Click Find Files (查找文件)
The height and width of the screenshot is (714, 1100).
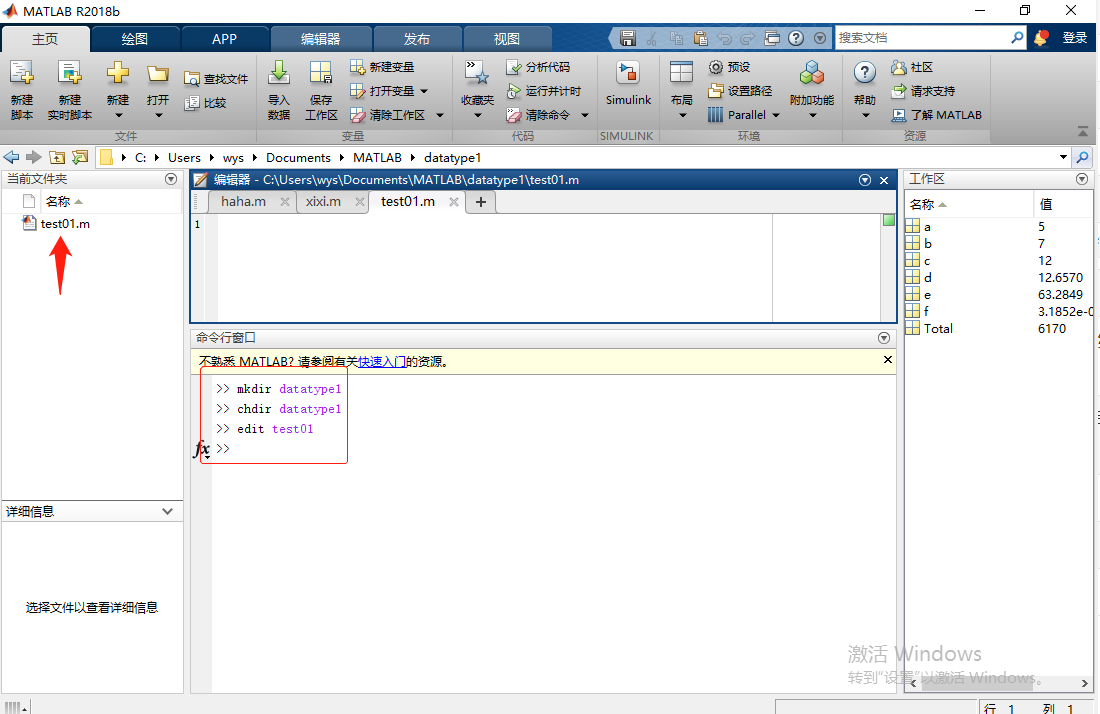(x=216, y=79)
